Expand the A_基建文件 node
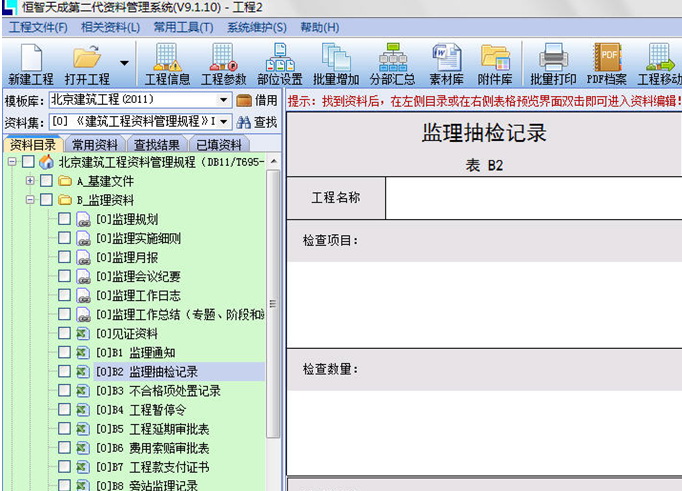 pyautogui.click(x=30, y=180)
